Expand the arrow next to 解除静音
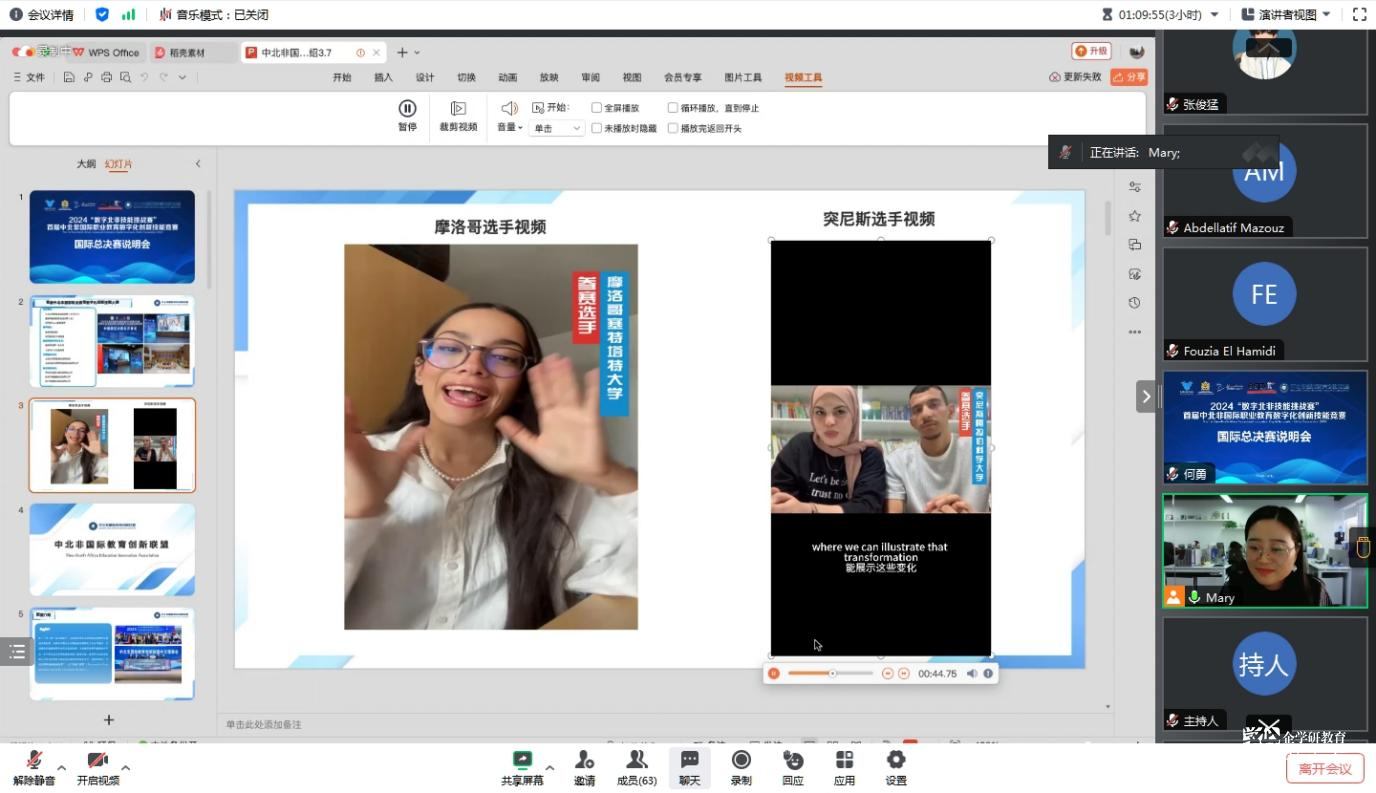The image size is (1376, 793). click(61, 768)
